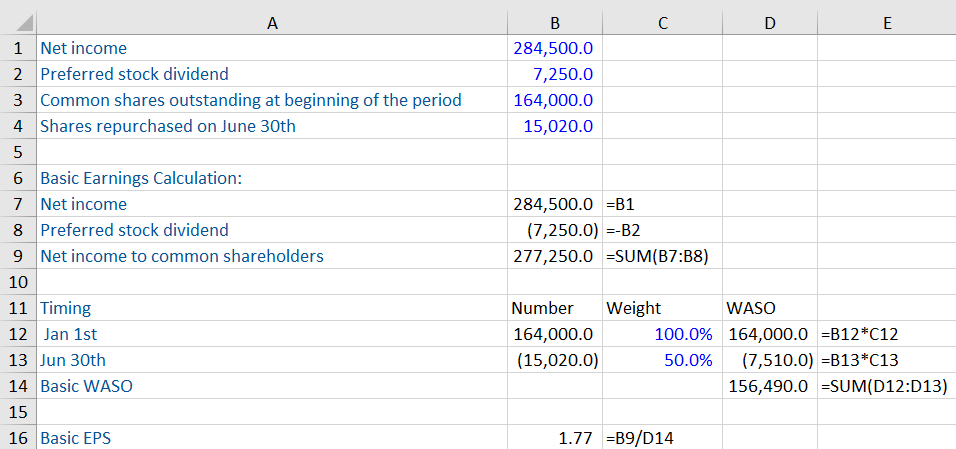Select column B header
The width and height of the screenshot is (956, 449).
(554, 18)
